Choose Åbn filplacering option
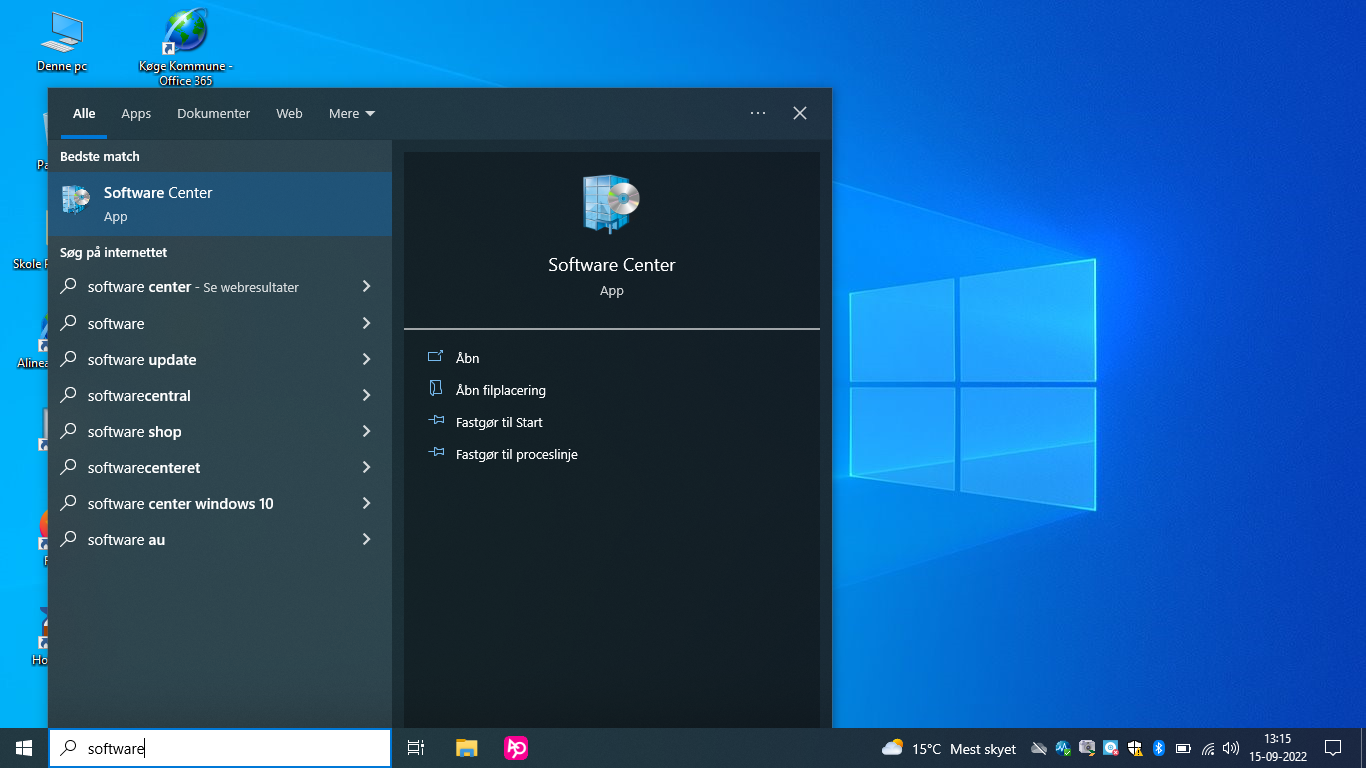The width and height of the screenshot is (1366, 768). [500, 390]
